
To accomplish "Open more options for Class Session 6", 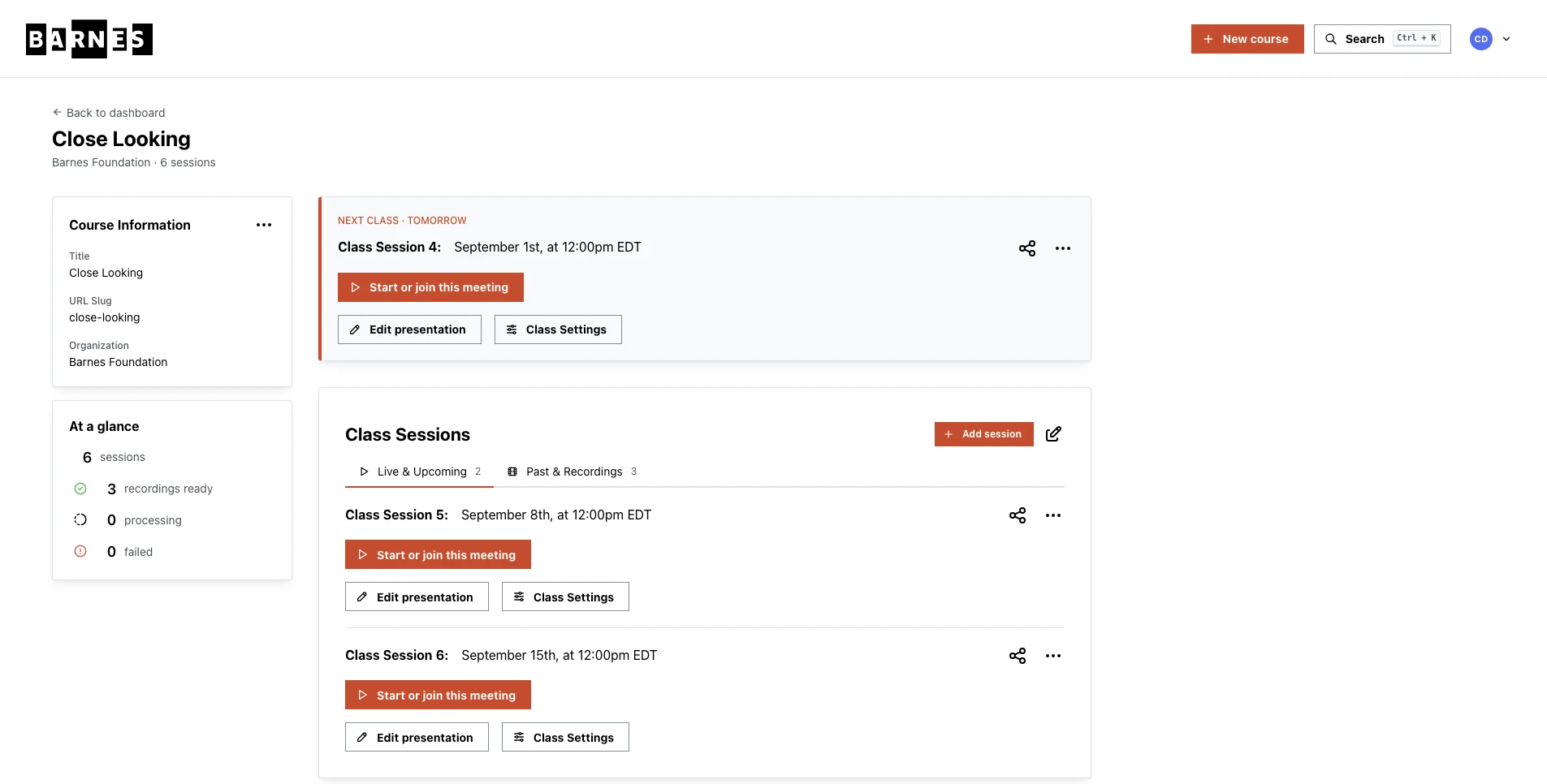I will click(x=1053, y=656).
